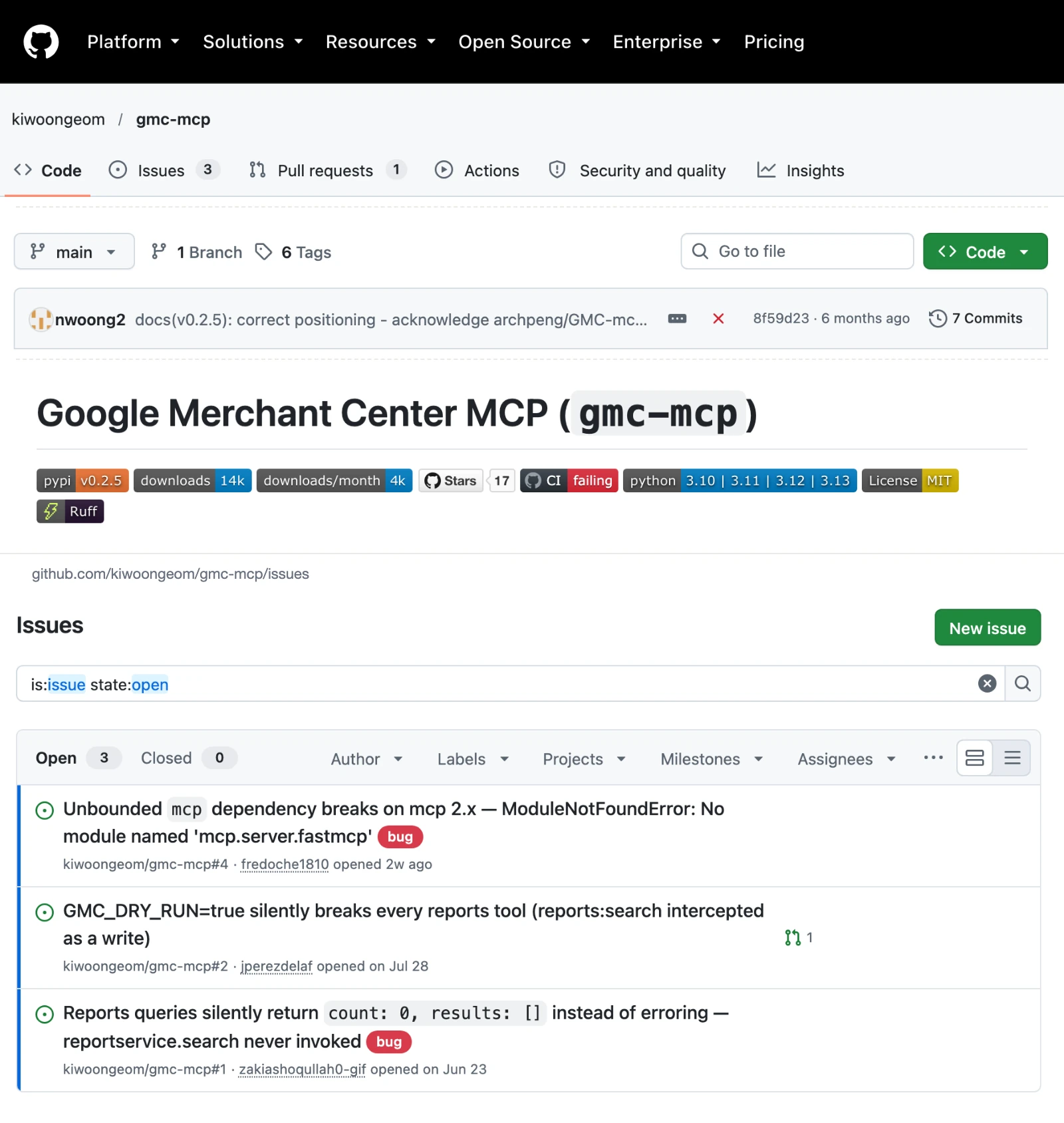
Task: Click bug label on issue #1
Action: click(389, 1042)
